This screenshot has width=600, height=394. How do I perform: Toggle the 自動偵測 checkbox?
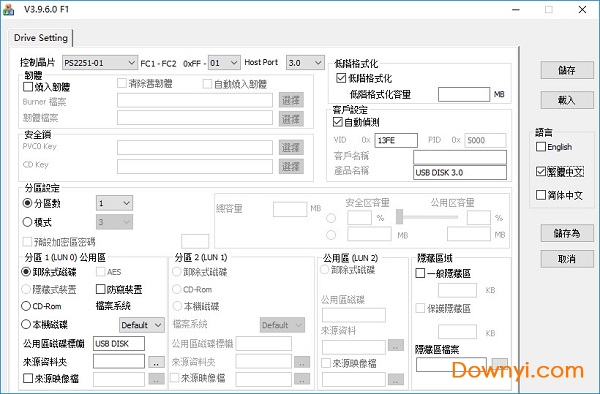point(338,122)
